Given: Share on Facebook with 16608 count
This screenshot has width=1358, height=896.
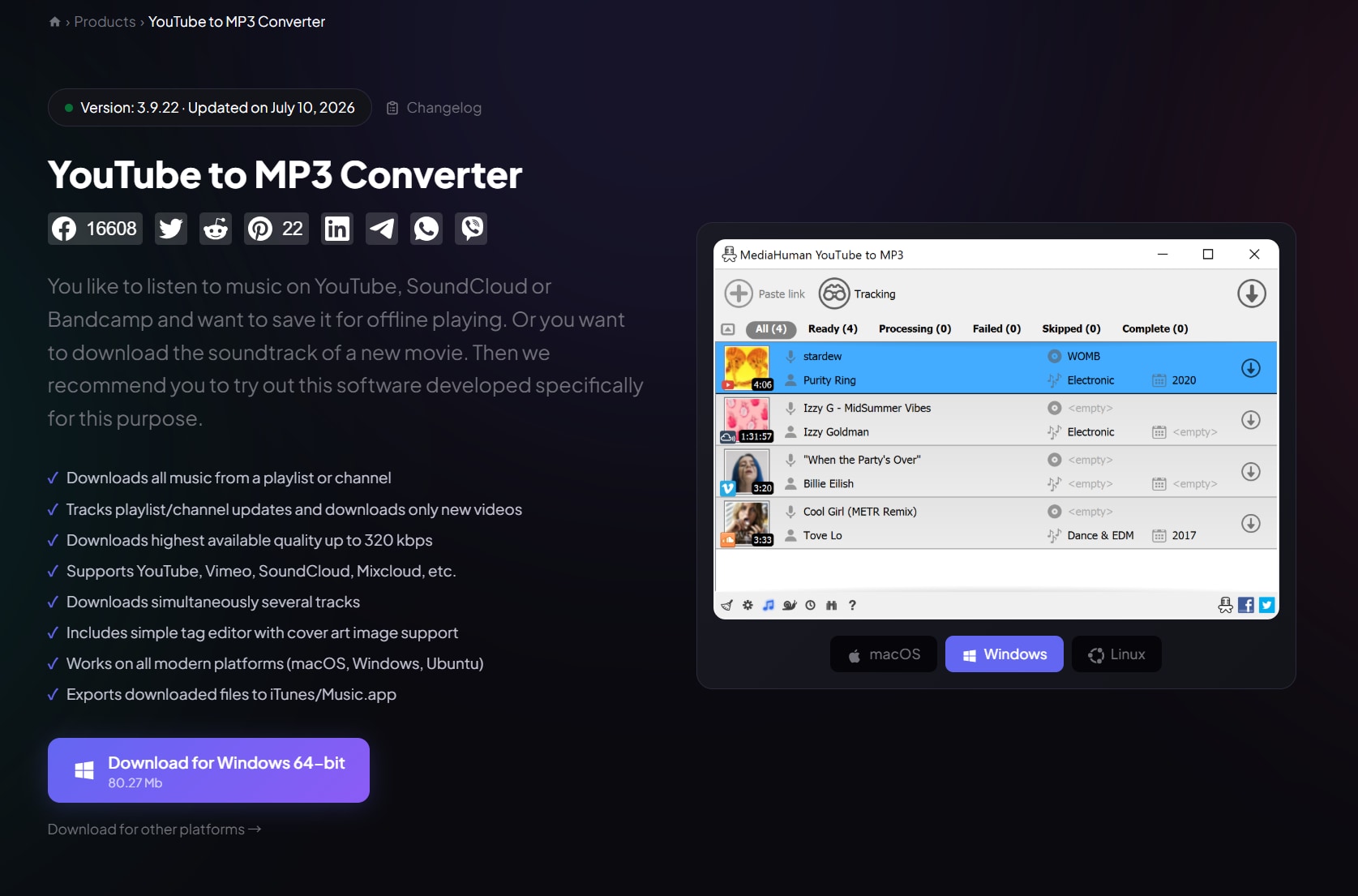Looking at the screenshot, I should 95,229.
